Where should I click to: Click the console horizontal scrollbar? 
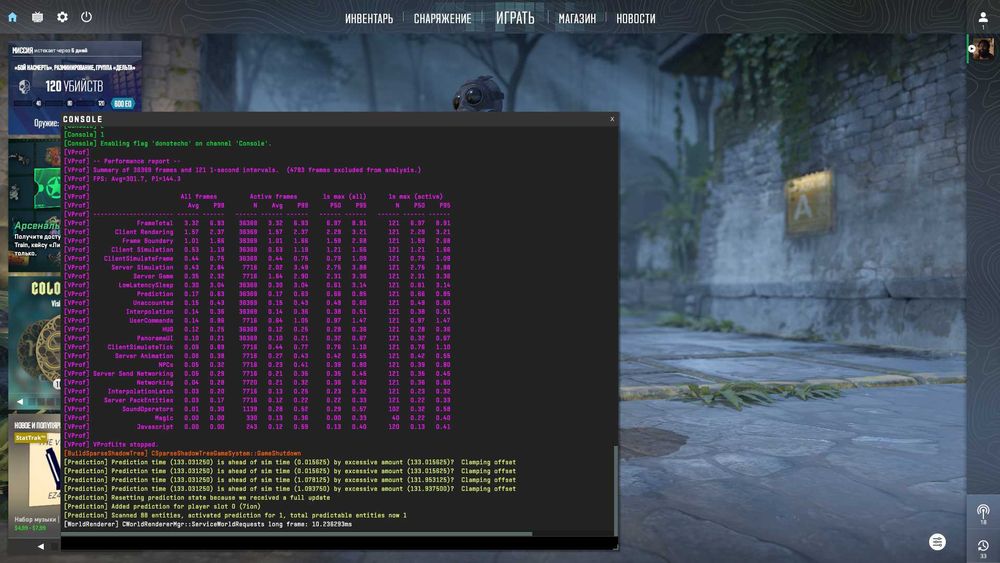[297, 534]
